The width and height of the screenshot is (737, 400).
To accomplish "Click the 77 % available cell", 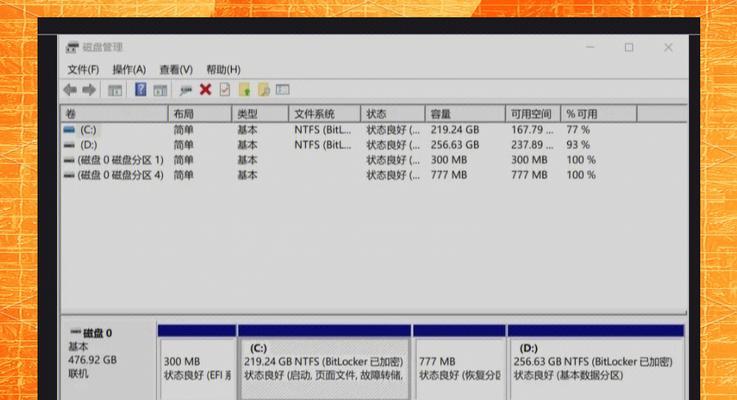I will [578, 130].
